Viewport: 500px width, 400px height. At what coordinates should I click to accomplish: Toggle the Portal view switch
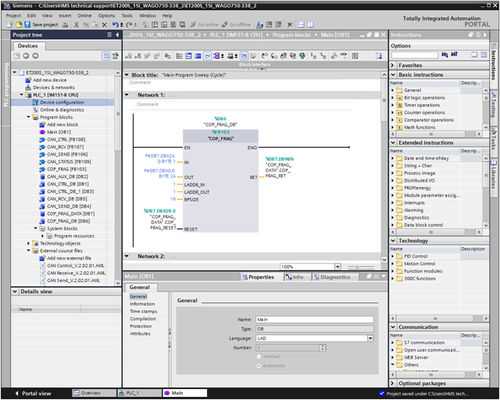pos(33,393)
